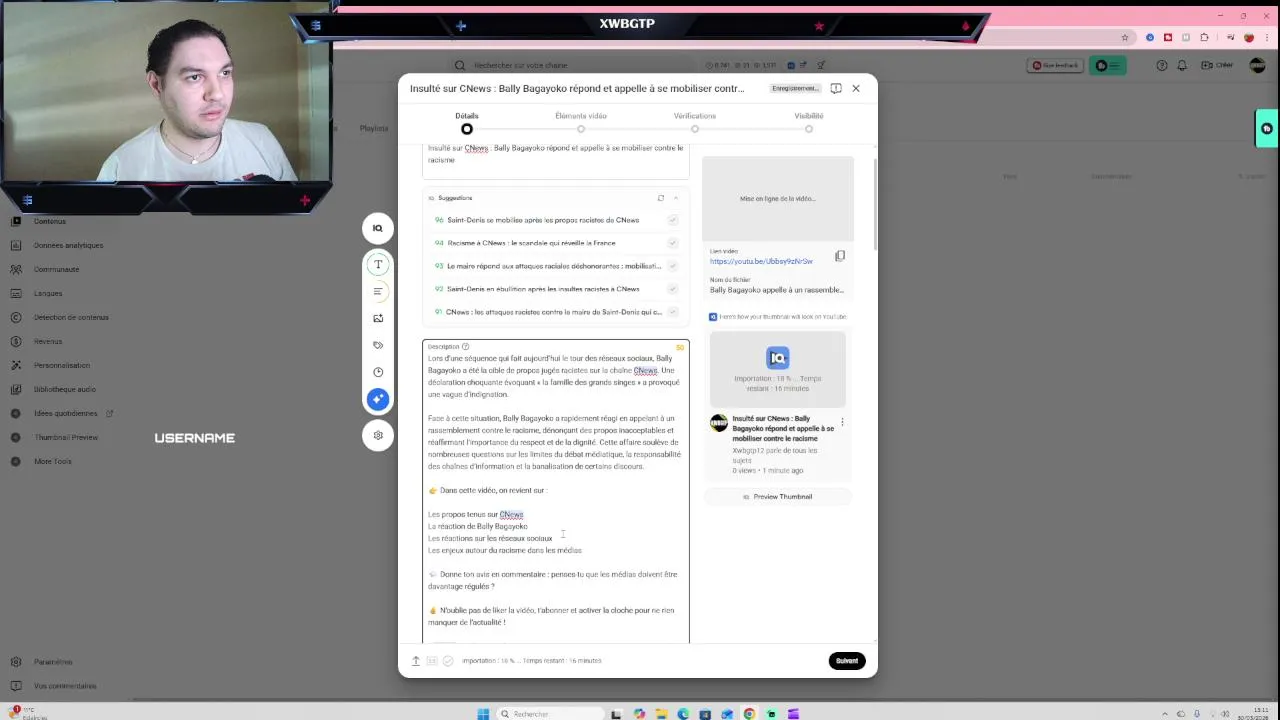Open Paramètres in Studio sidebar
1280x720 pixels.
53,662
